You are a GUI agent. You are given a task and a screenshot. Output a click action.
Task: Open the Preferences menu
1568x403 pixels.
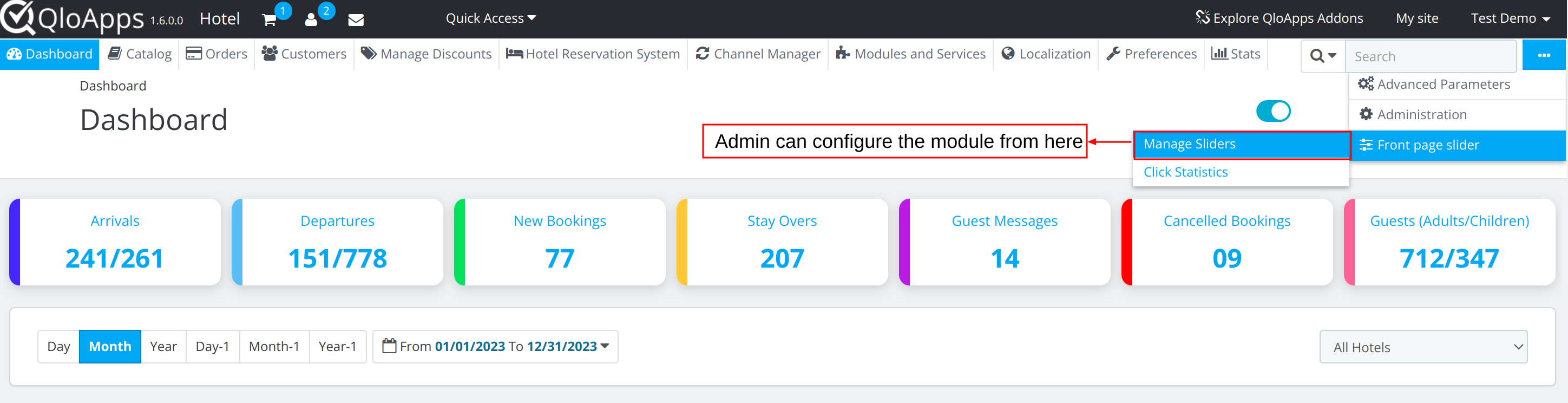pos(1152,54)
